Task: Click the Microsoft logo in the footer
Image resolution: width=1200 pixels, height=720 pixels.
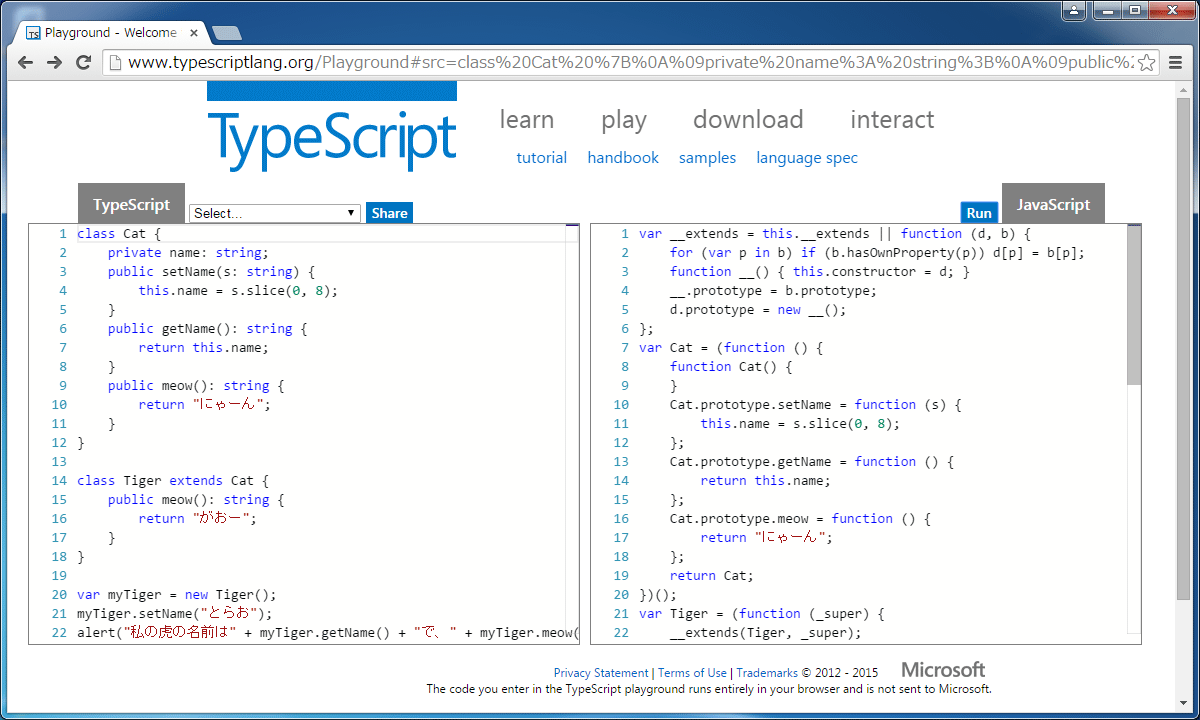Action: [x=941, y=668]
